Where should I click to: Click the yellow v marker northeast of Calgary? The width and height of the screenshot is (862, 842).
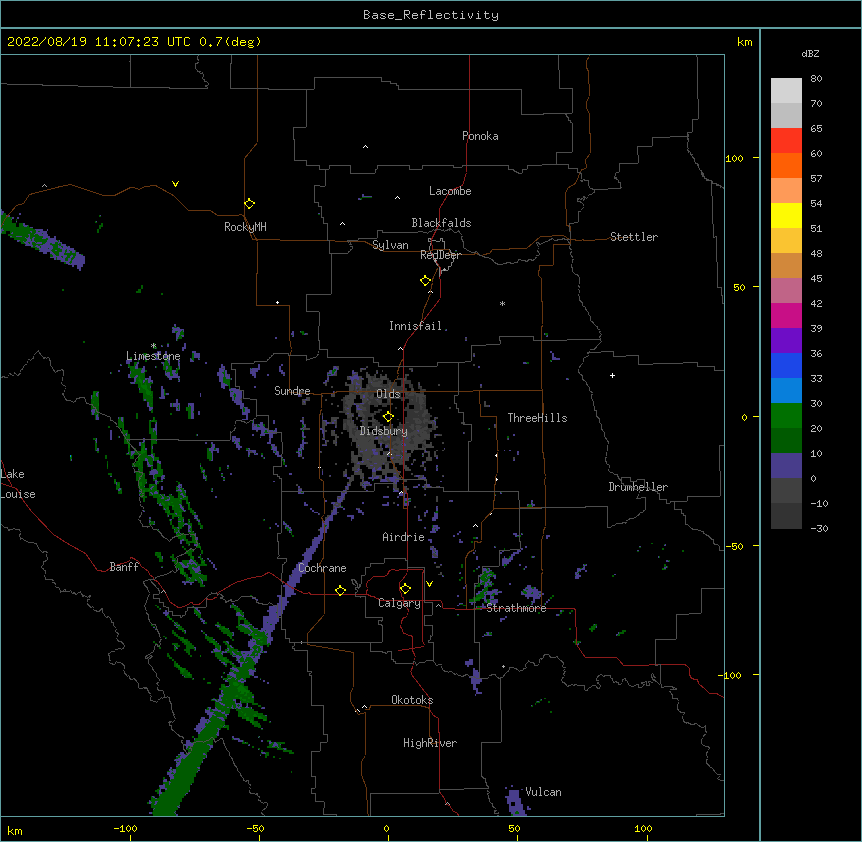[x=429, y=584]
